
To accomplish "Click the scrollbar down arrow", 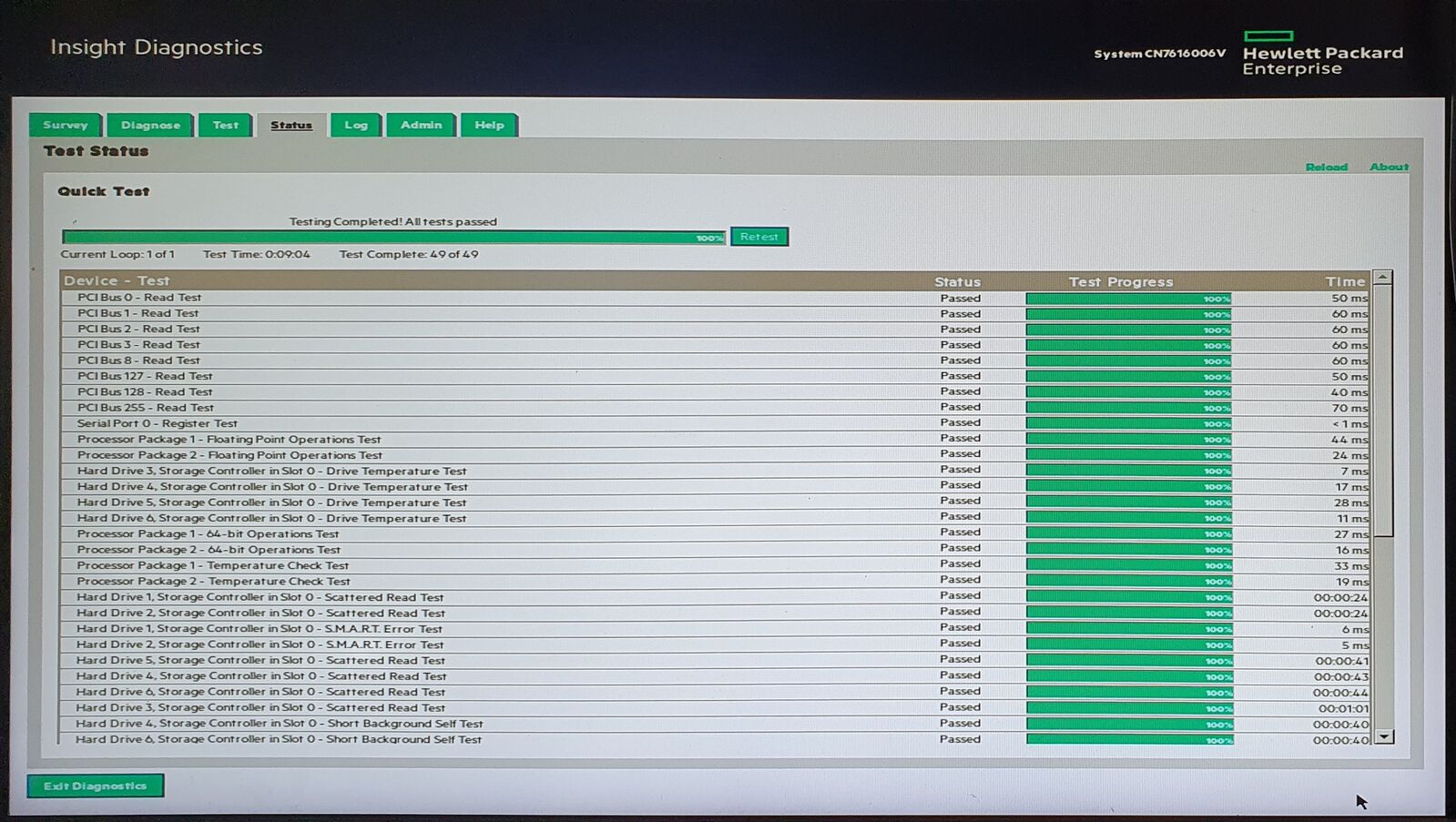I will (1383, 736).
